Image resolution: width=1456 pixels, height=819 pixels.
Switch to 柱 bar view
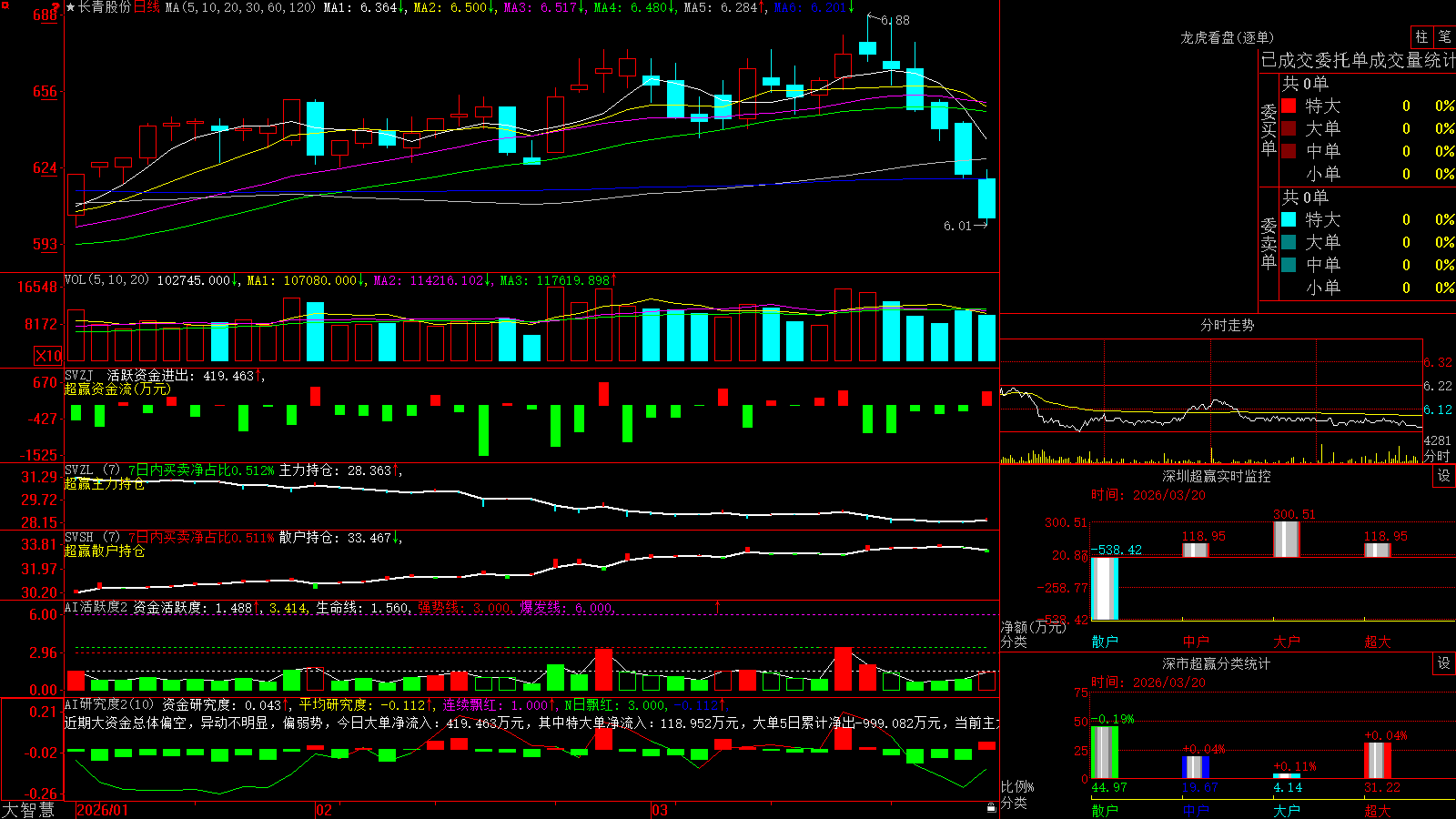(x=1421, y=37)
